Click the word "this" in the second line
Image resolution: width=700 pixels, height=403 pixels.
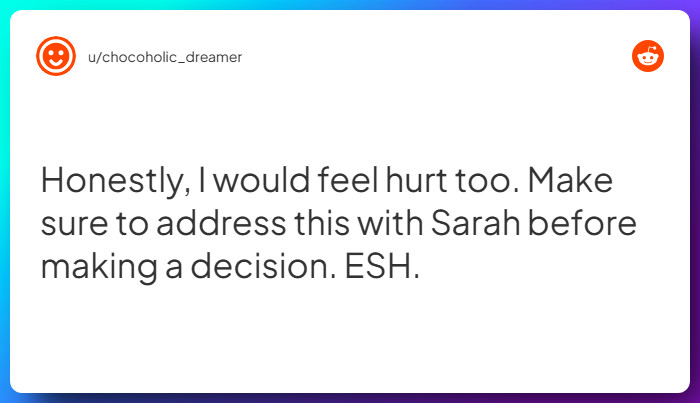pyautogui.click(x=322, y=223)
